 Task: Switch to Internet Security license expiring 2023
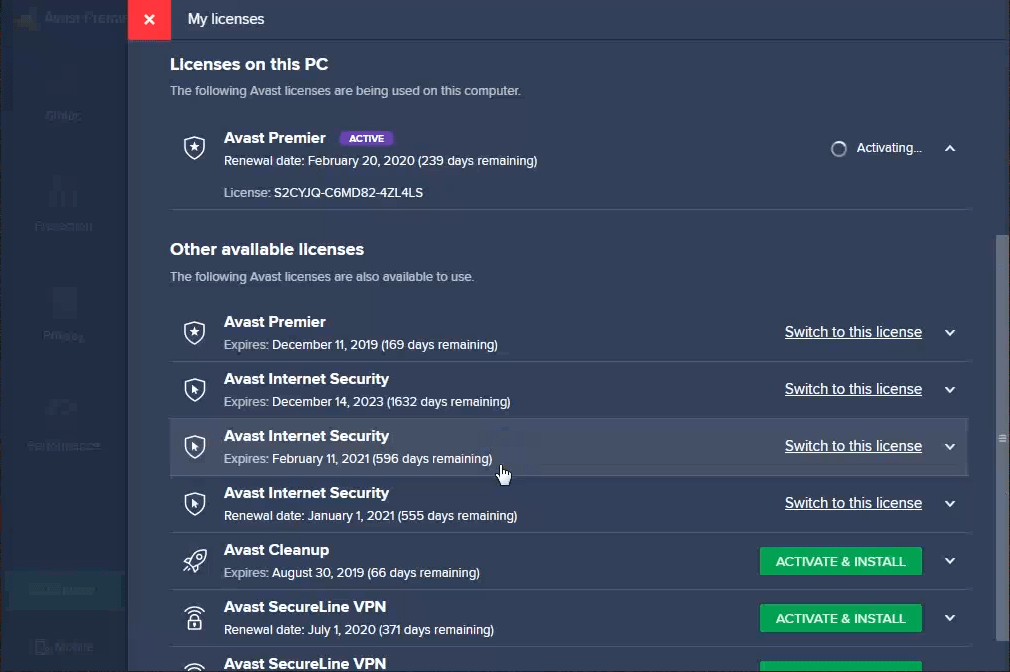point(853,389)
